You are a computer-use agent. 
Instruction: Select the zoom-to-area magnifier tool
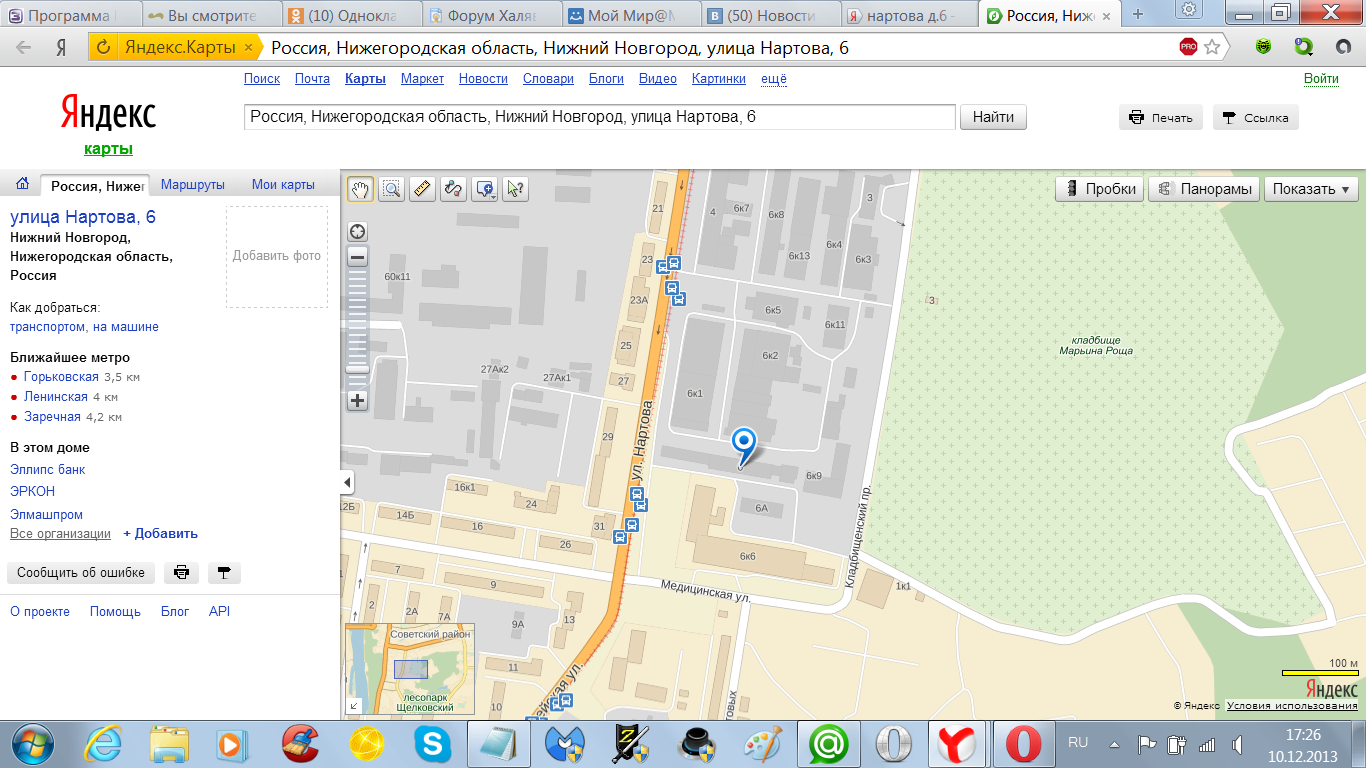point(391,188)
